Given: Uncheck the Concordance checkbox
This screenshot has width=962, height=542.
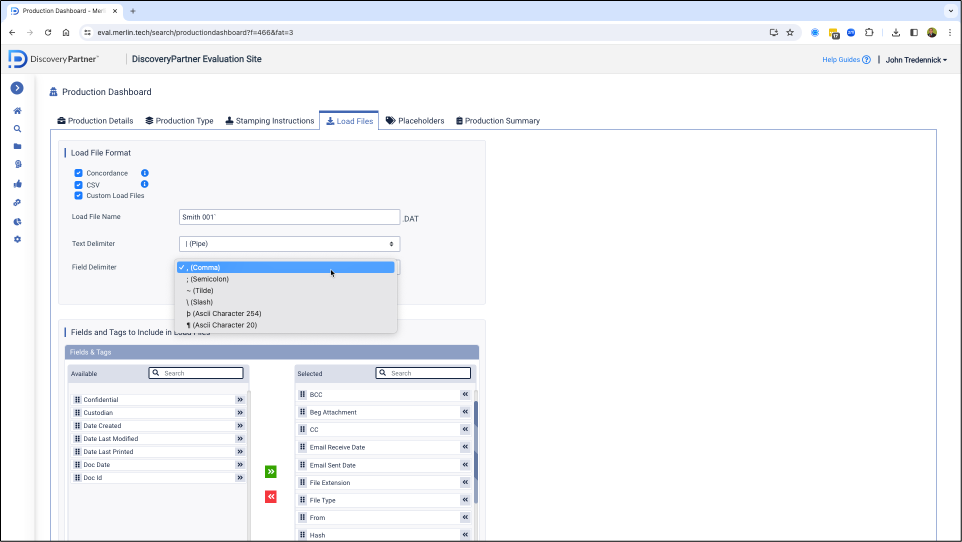Looking at the screenshot, I should [79, 173].
